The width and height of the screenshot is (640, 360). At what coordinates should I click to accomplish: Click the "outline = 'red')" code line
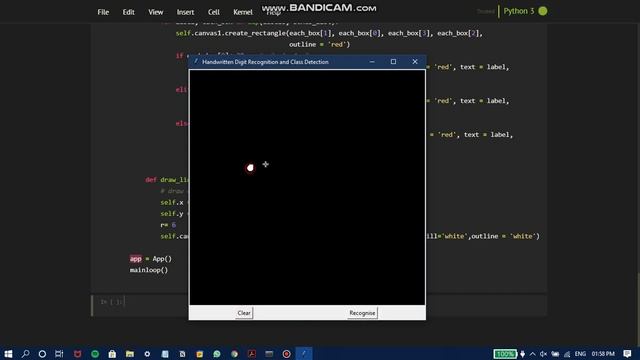(320, 44)
